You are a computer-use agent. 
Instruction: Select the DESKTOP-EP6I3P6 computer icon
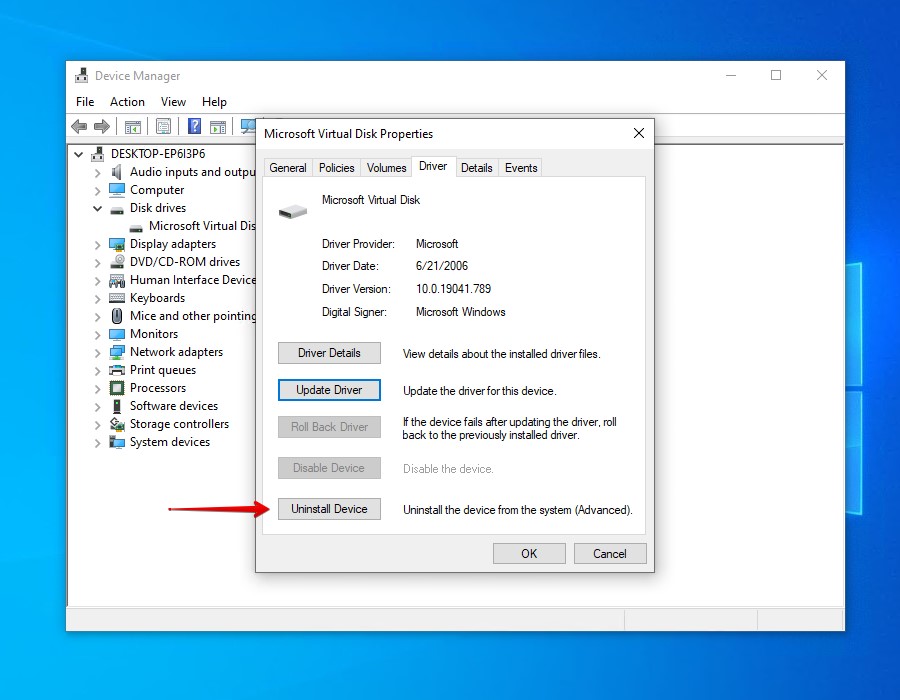(98, 154)
